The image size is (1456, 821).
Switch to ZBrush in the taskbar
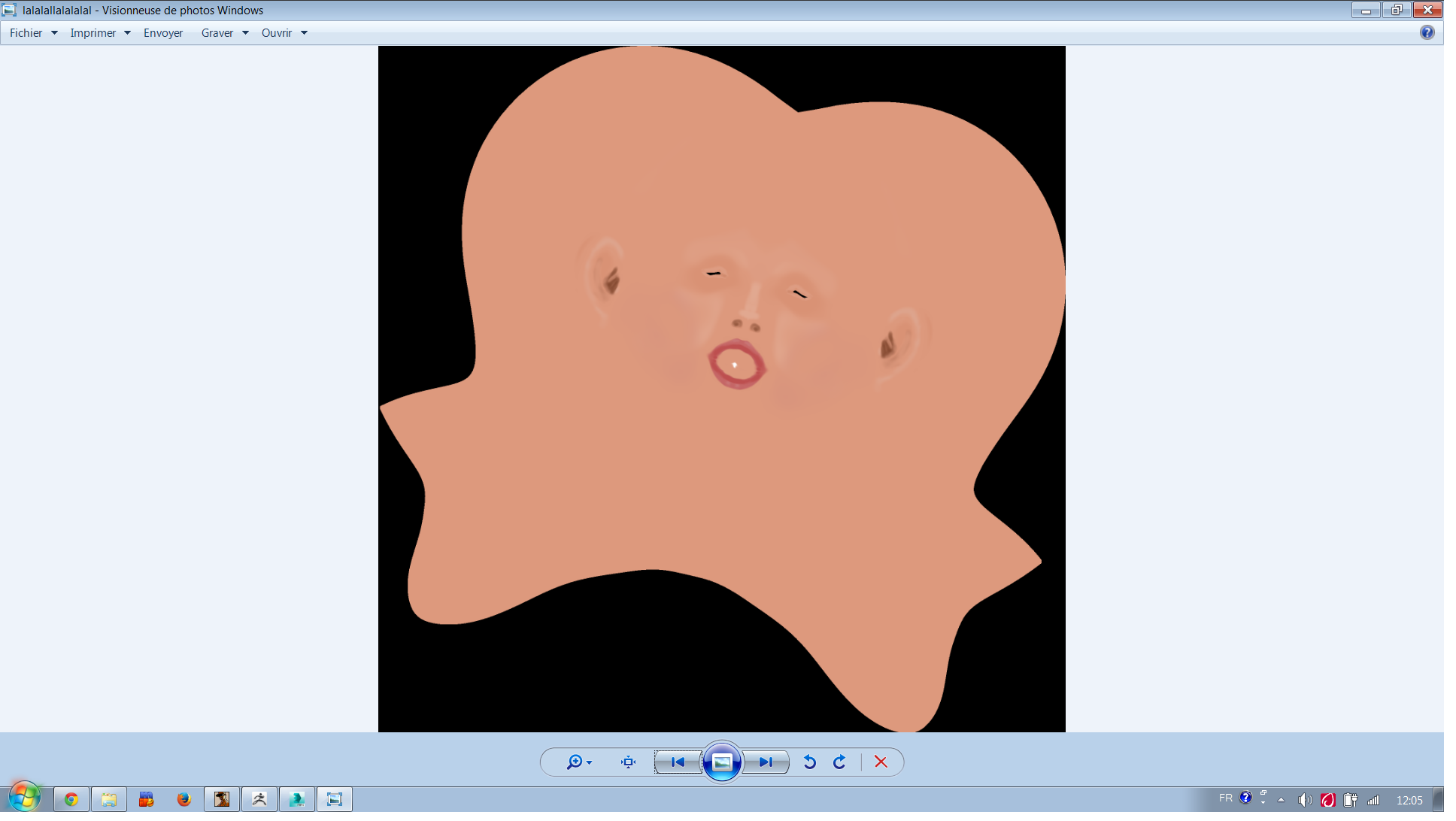click(259, 799)
